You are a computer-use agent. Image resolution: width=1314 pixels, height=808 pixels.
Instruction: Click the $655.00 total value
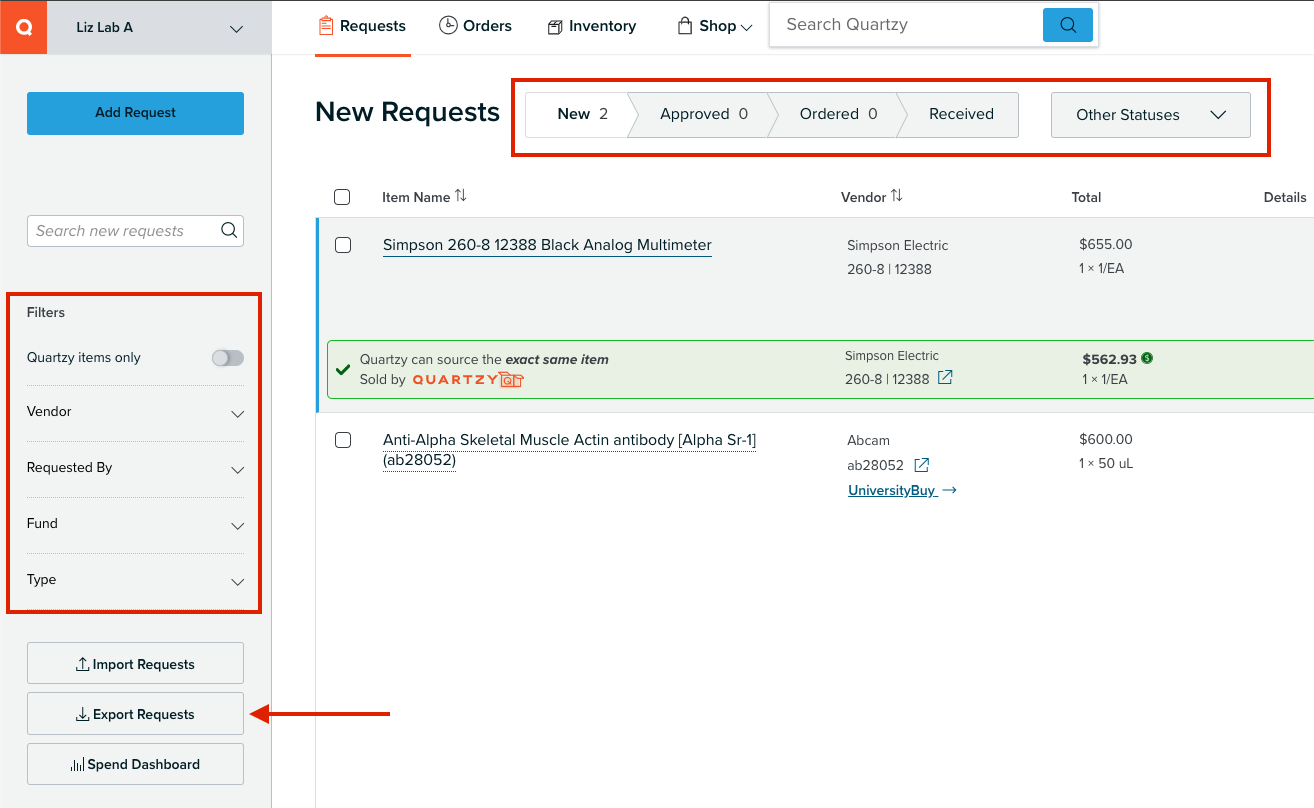click(x=1106, y=244)
